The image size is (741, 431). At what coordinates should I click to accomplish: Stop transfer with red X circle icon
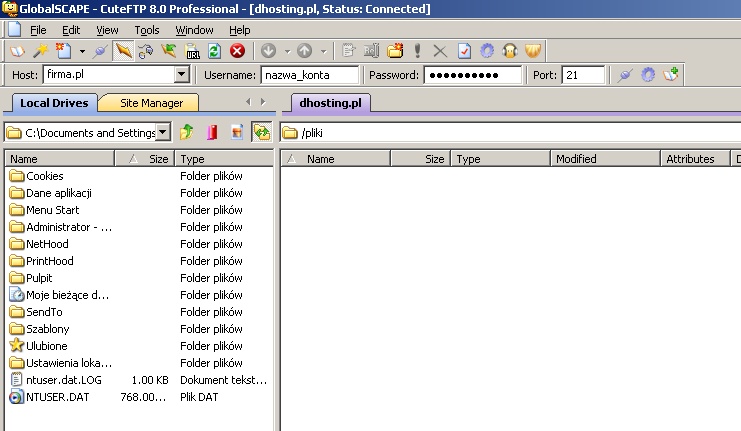237,51
